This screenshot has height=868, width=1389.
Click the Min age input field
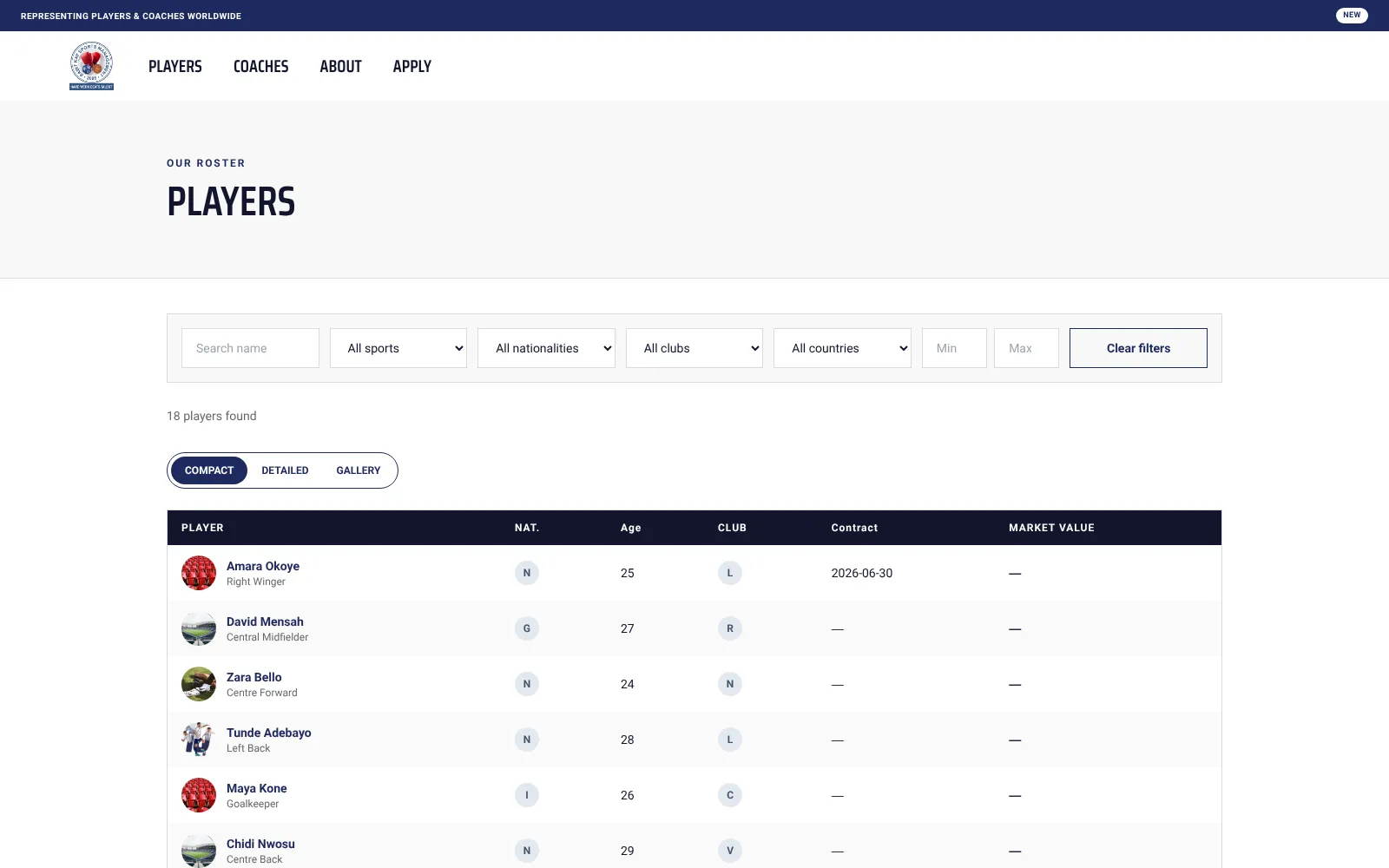tap(954, 348)
